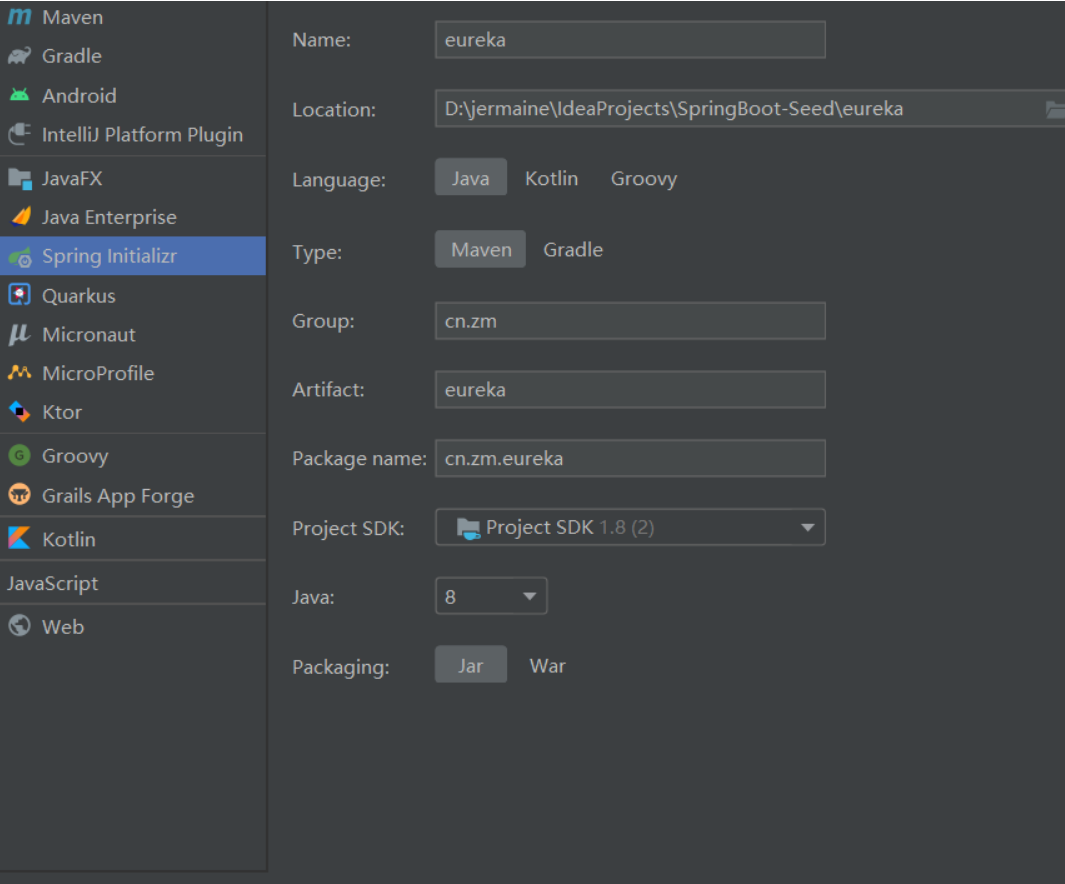Image resolution: width=1065 pixels, height=884 pixels.
Task: Click the Artifact input field
Action: [x=630, y=389]
